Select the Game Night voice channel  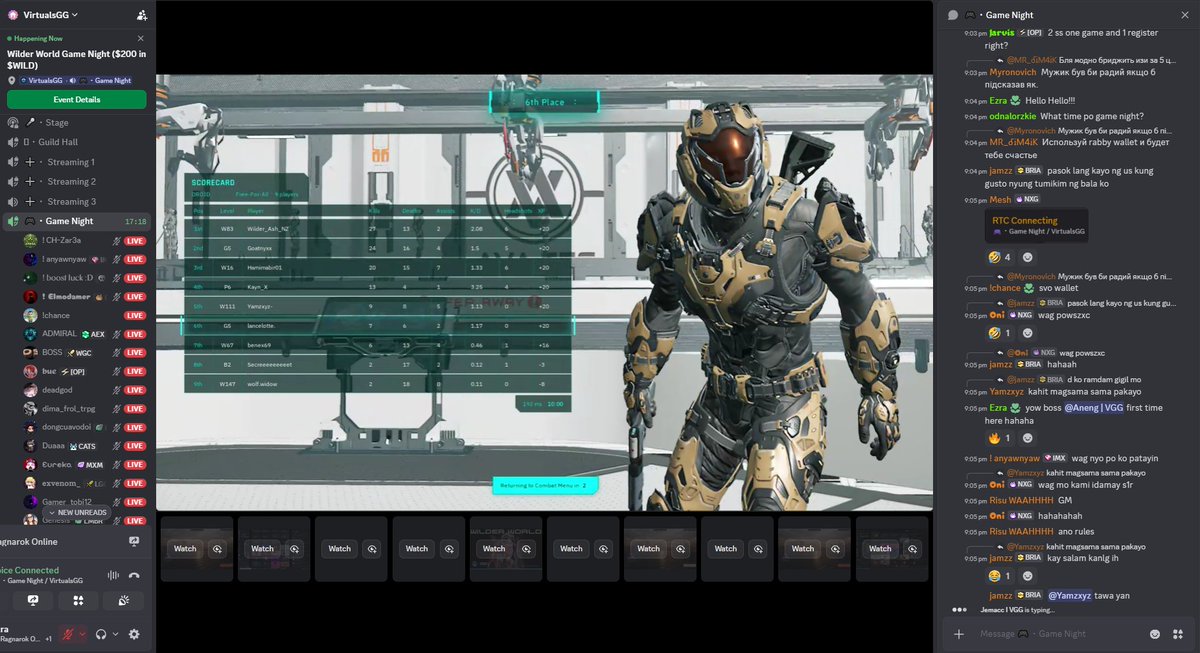click(x=77, y=221)
